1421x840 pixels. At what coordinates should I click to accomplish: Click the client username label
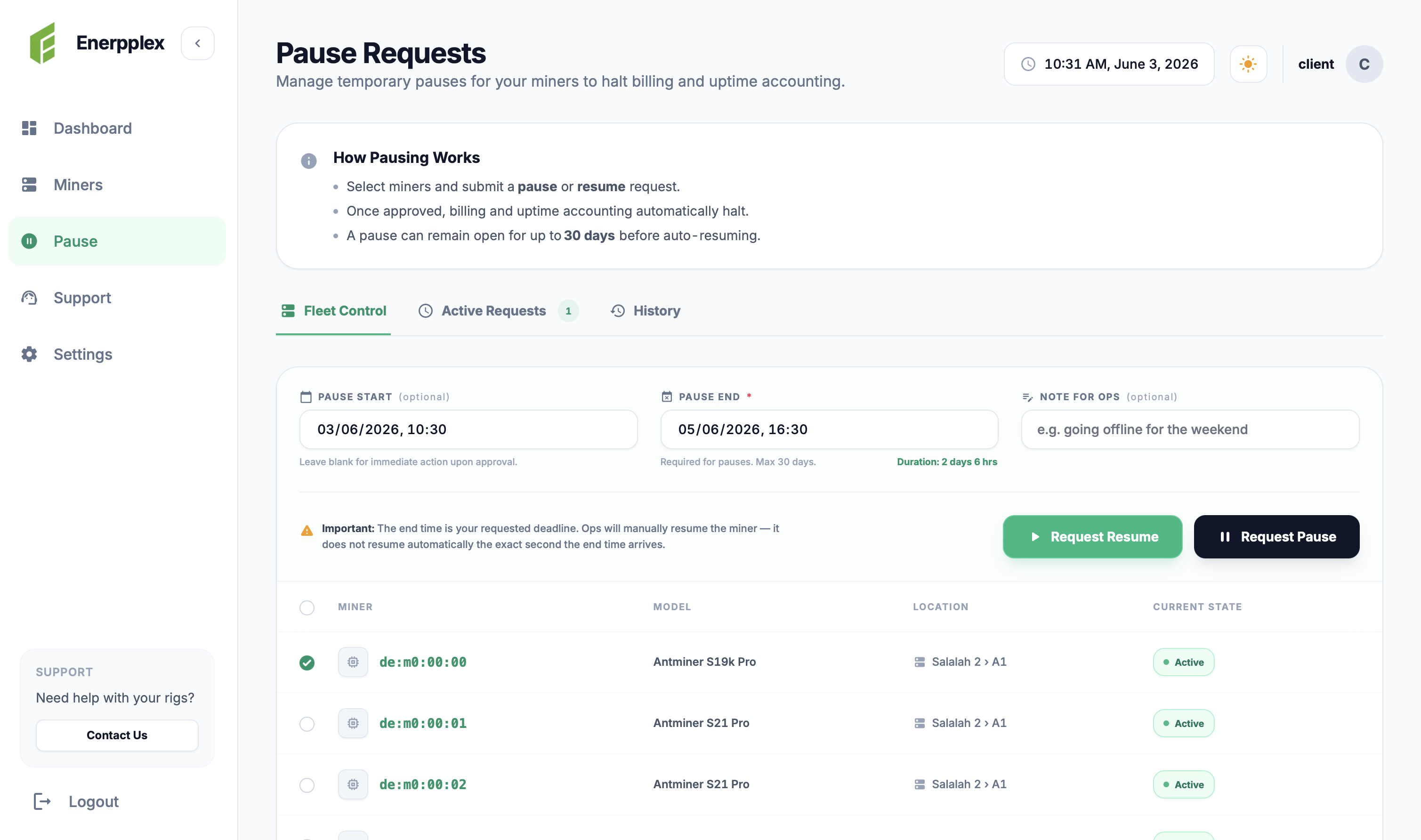tap(1316, 64)
